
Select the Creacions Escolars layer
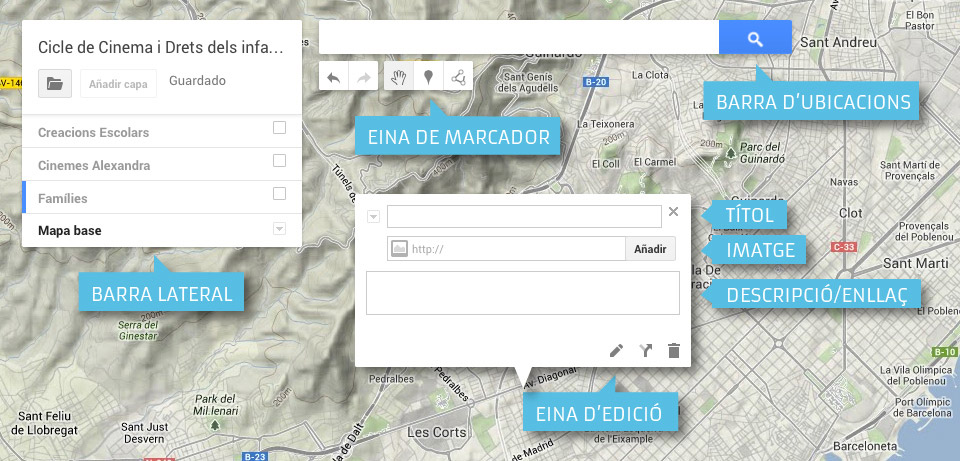click(93, 132)
